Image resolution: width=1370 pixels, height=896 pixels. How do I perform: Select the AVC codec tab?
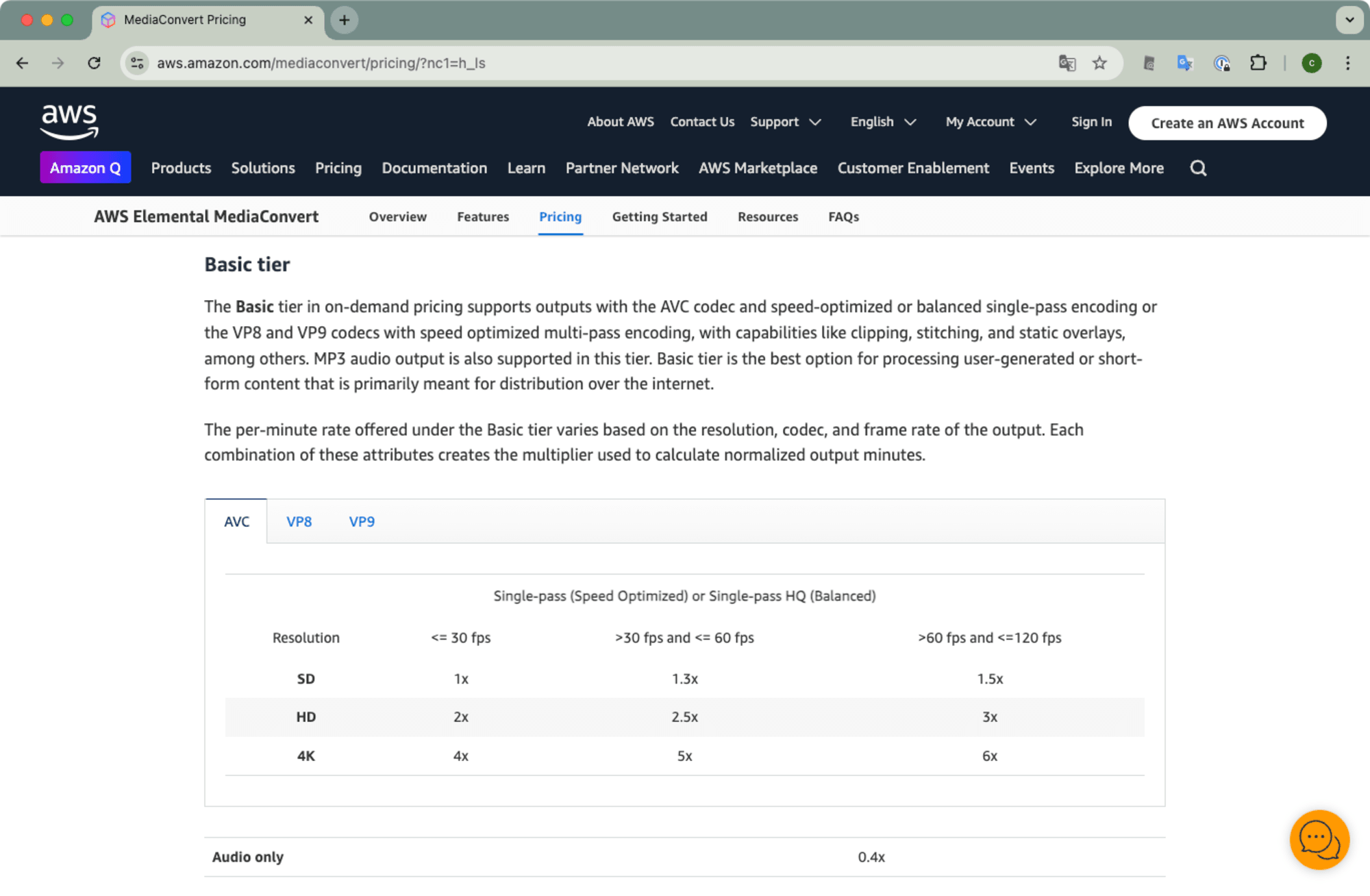click(x=236, y=521)
